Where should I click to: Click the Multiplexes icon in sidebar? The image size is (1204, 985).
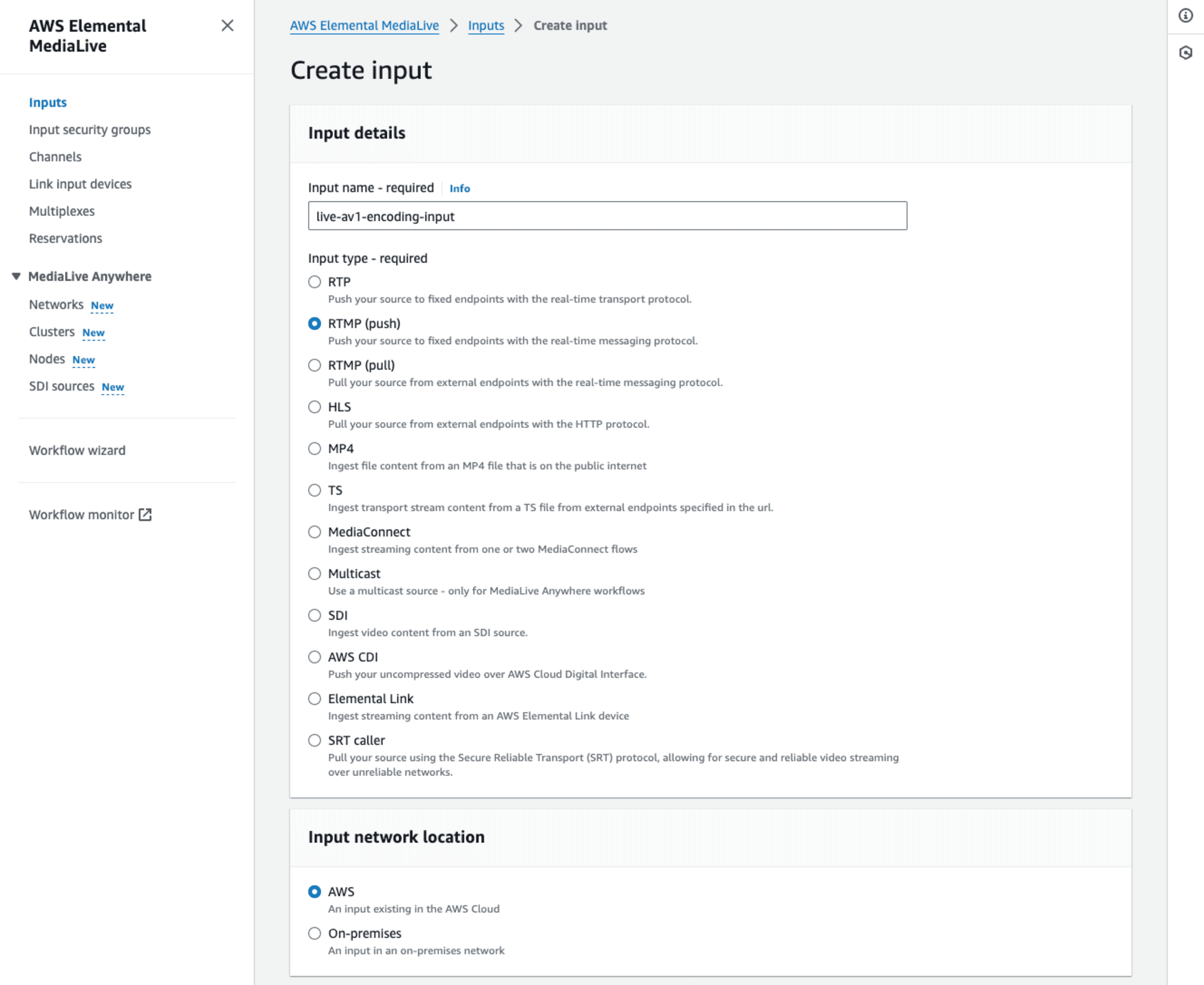pos(62,211)
